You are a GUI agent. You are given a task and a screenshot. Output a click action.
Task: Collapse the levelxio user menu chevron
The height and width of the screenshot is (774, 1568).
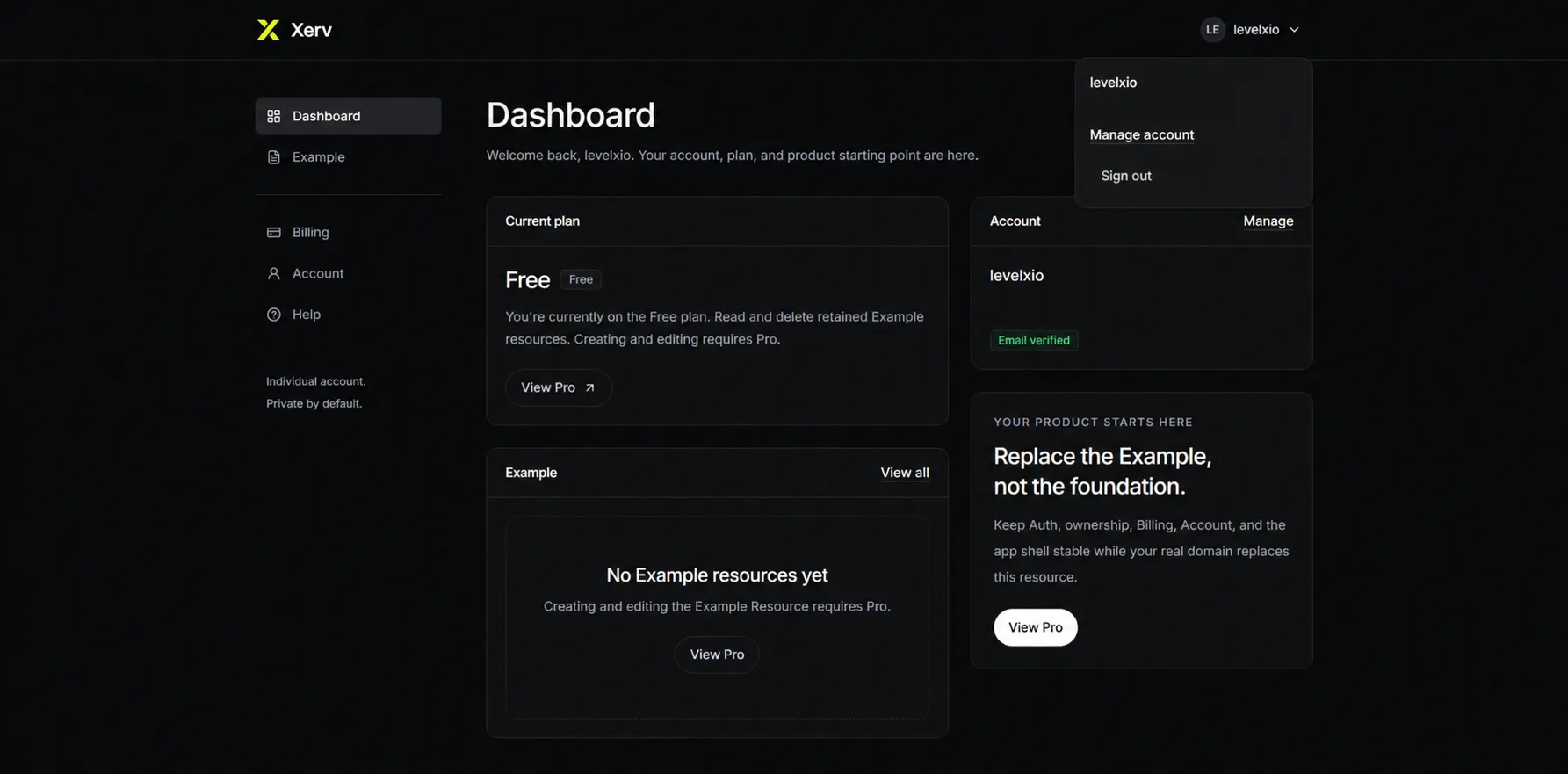point(1294,30)
